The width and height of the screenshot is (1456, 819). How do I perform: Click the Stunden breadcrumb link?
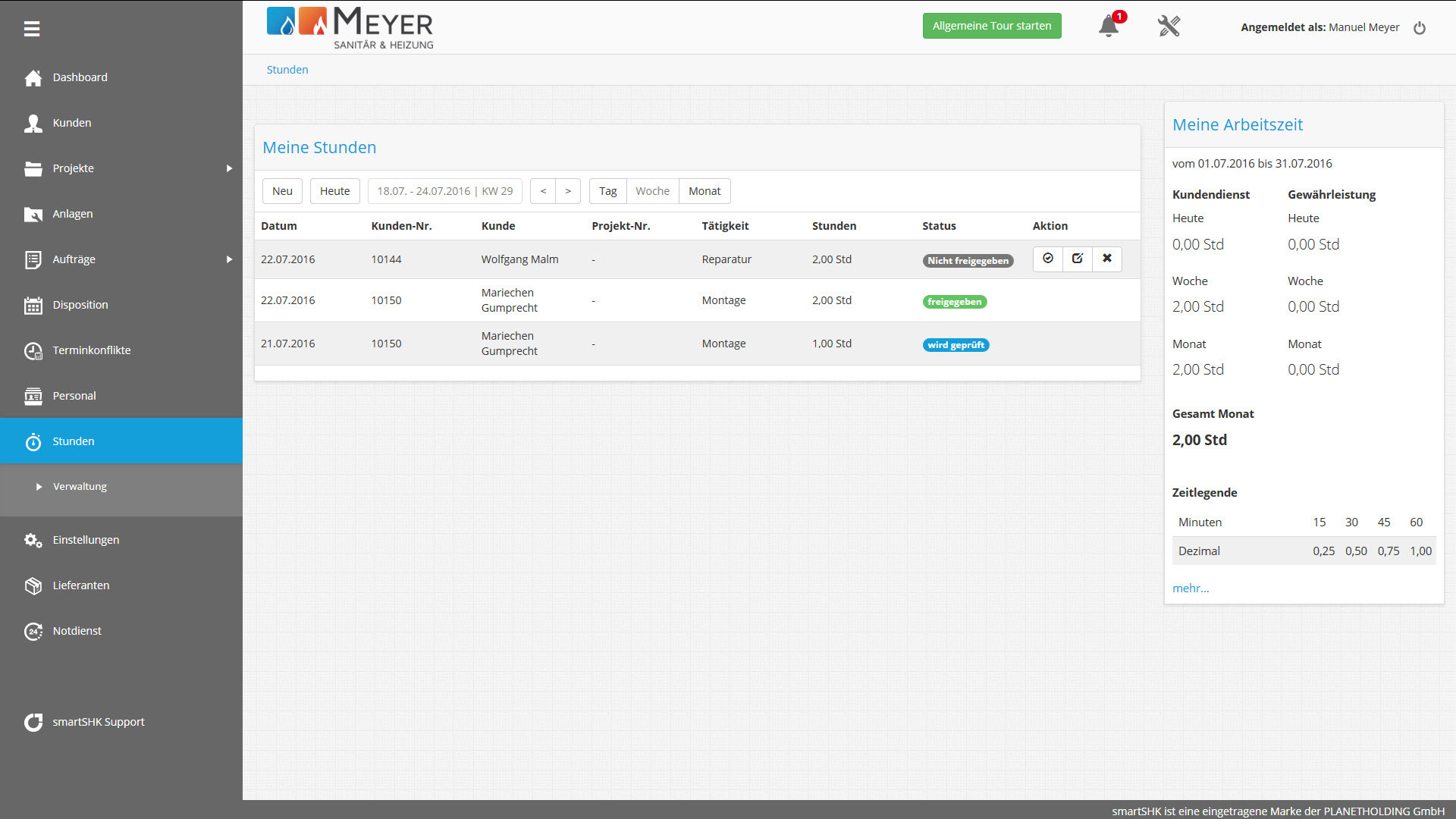[x=287, y=70]
